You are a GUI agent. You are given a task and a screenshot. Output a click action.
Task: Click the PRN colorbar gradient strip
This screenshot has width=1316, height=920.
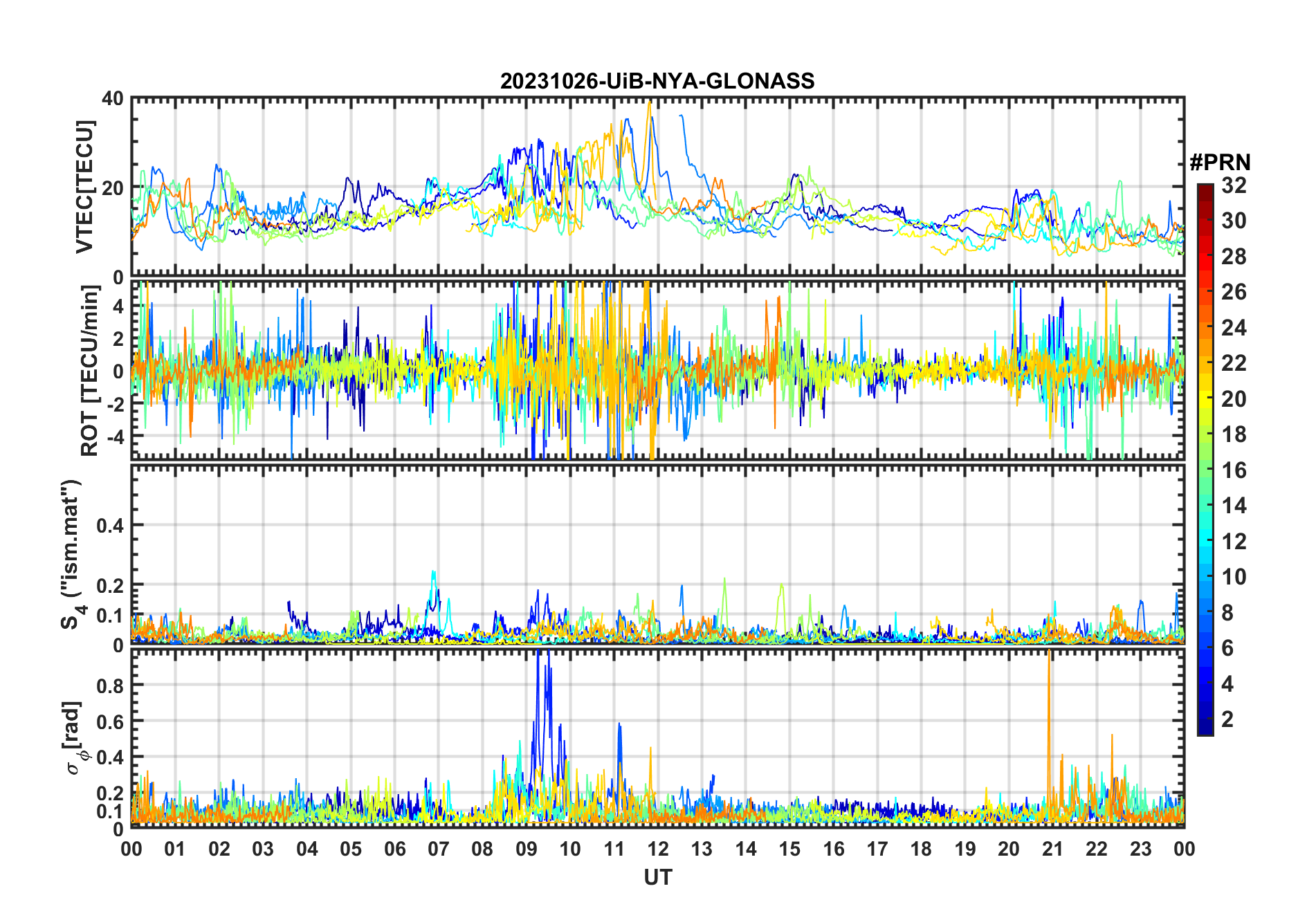[1205, 459]
